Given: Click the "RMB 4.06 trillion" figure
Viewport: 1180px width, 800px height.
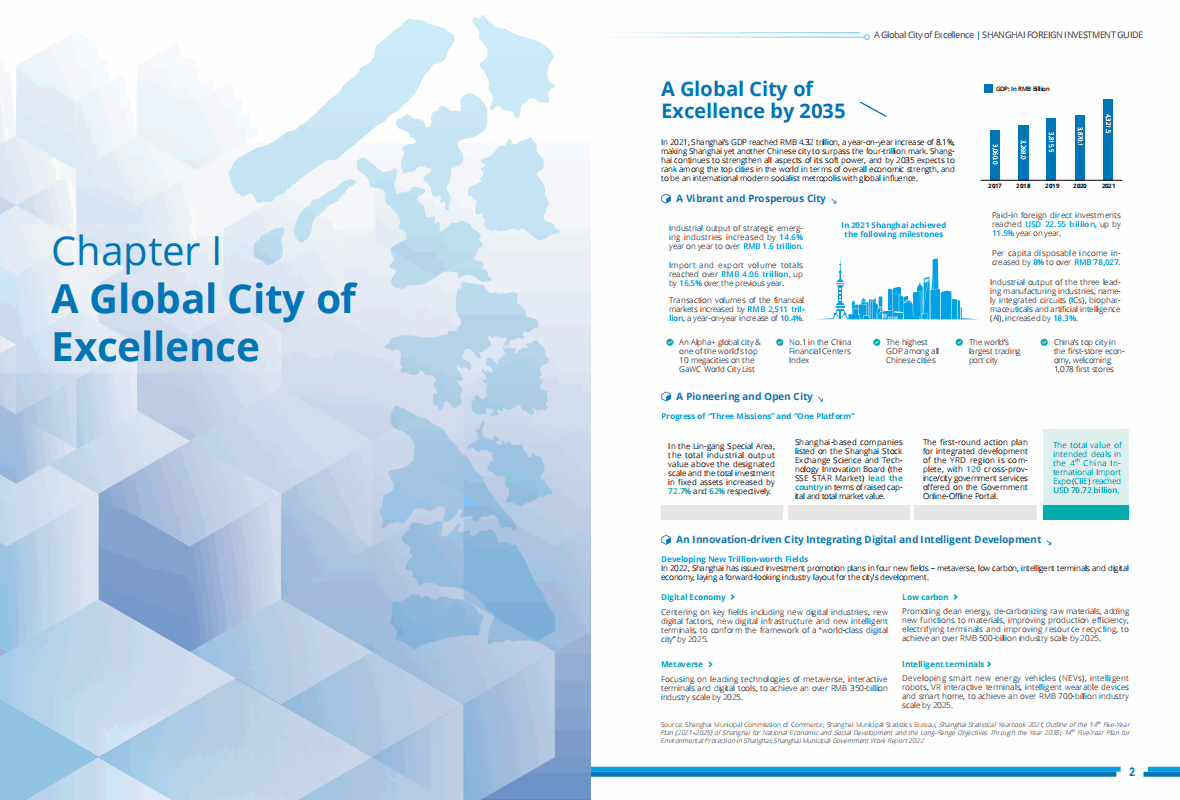Looking at the screenshot, I should pos(755,274).
